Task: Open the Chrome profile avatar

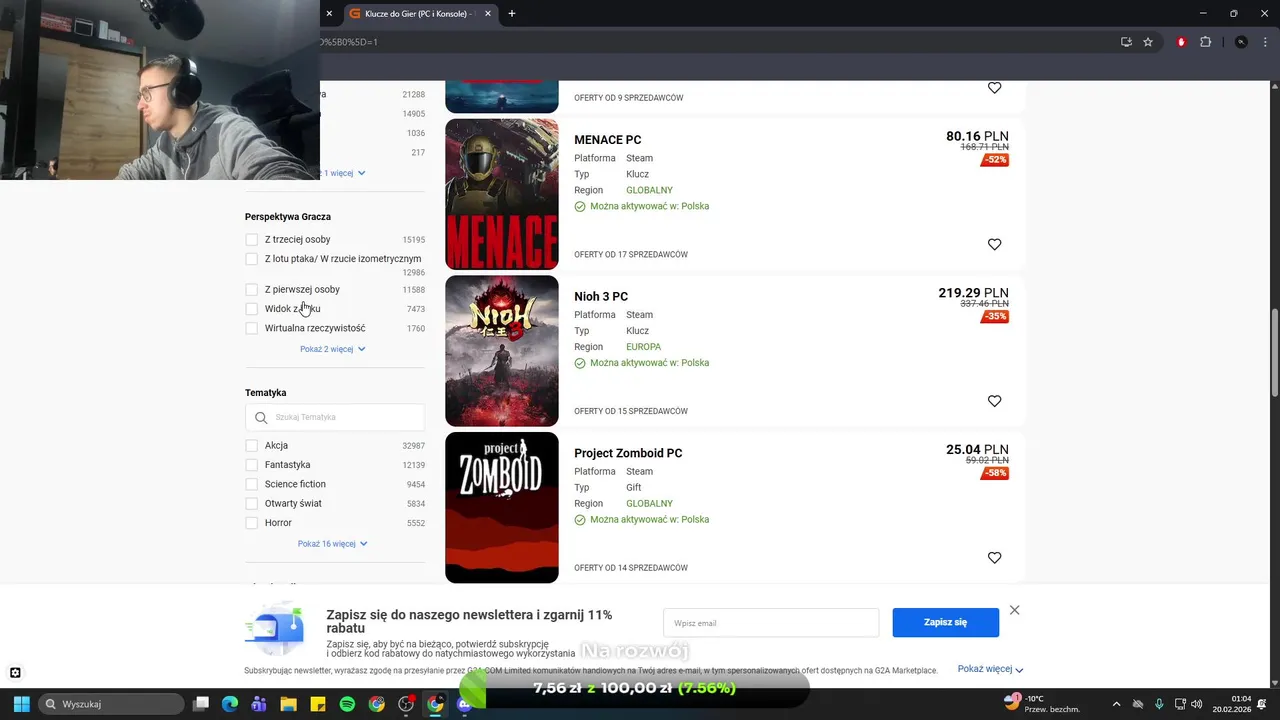Action: [1241, 42]
